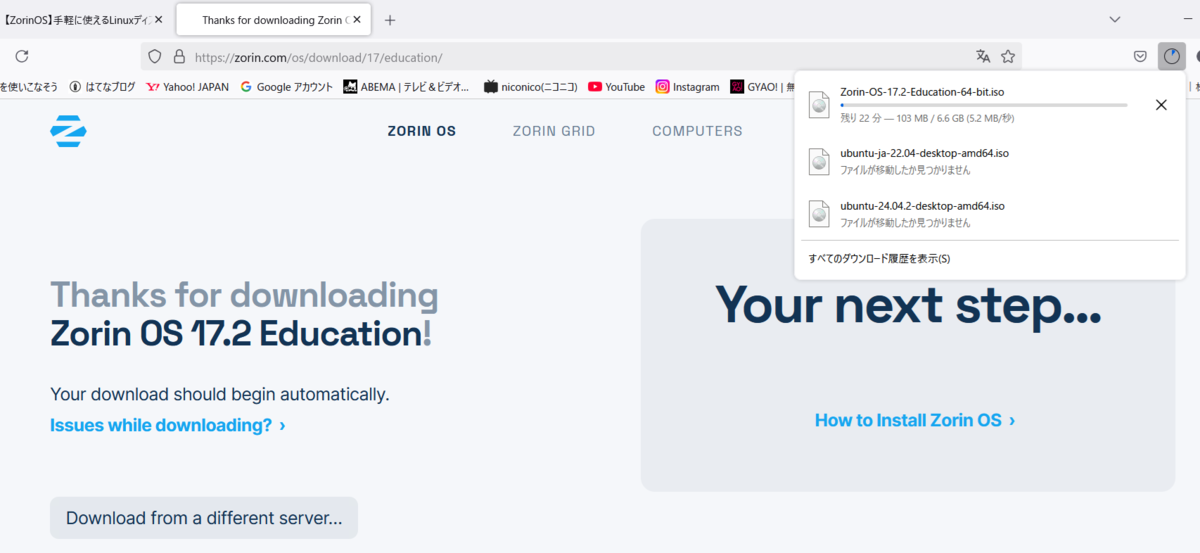
Task: Click file icon of Zorin ISO download
Action: [x=820, y=105]
